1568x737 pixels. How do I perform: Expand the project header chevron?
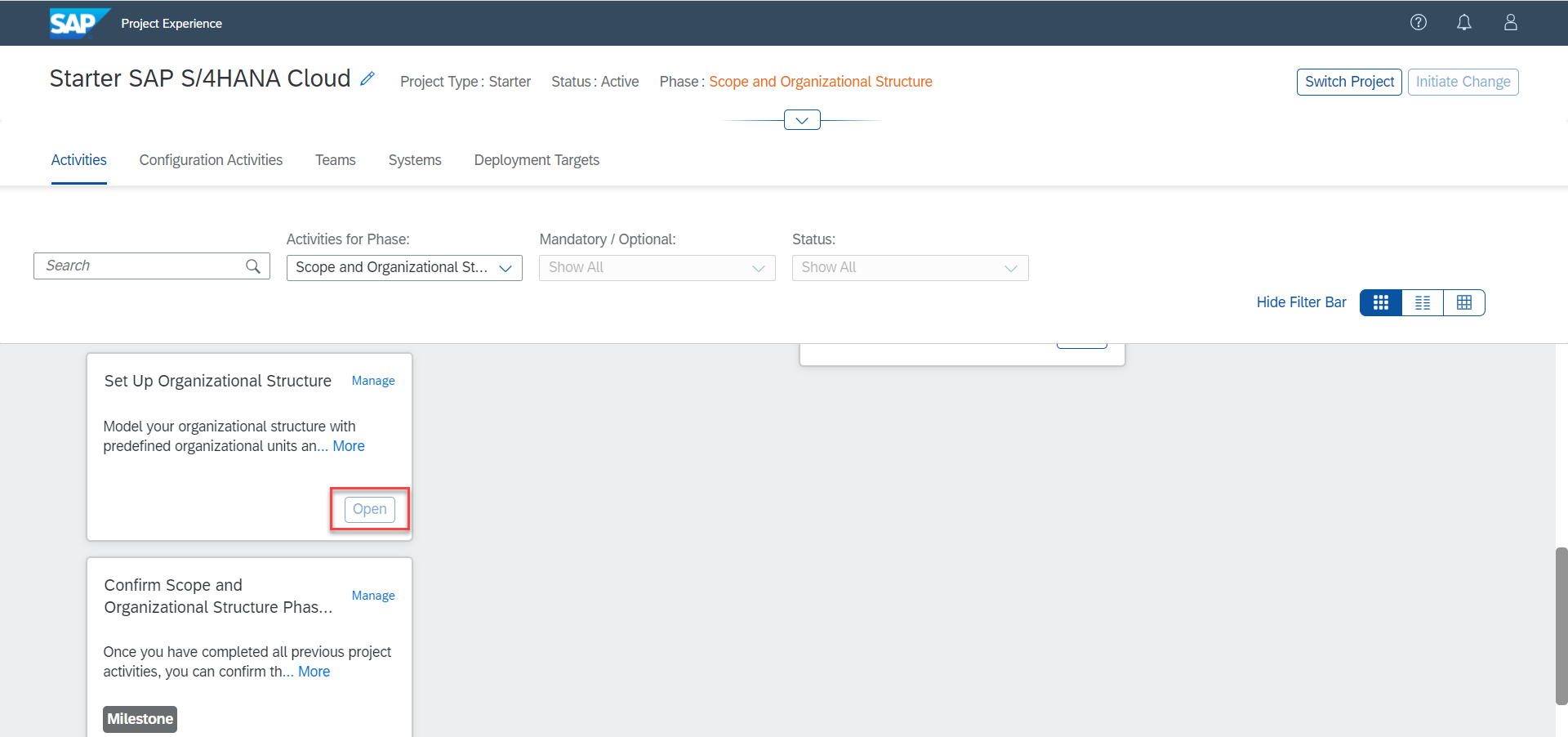click(802, 120)
